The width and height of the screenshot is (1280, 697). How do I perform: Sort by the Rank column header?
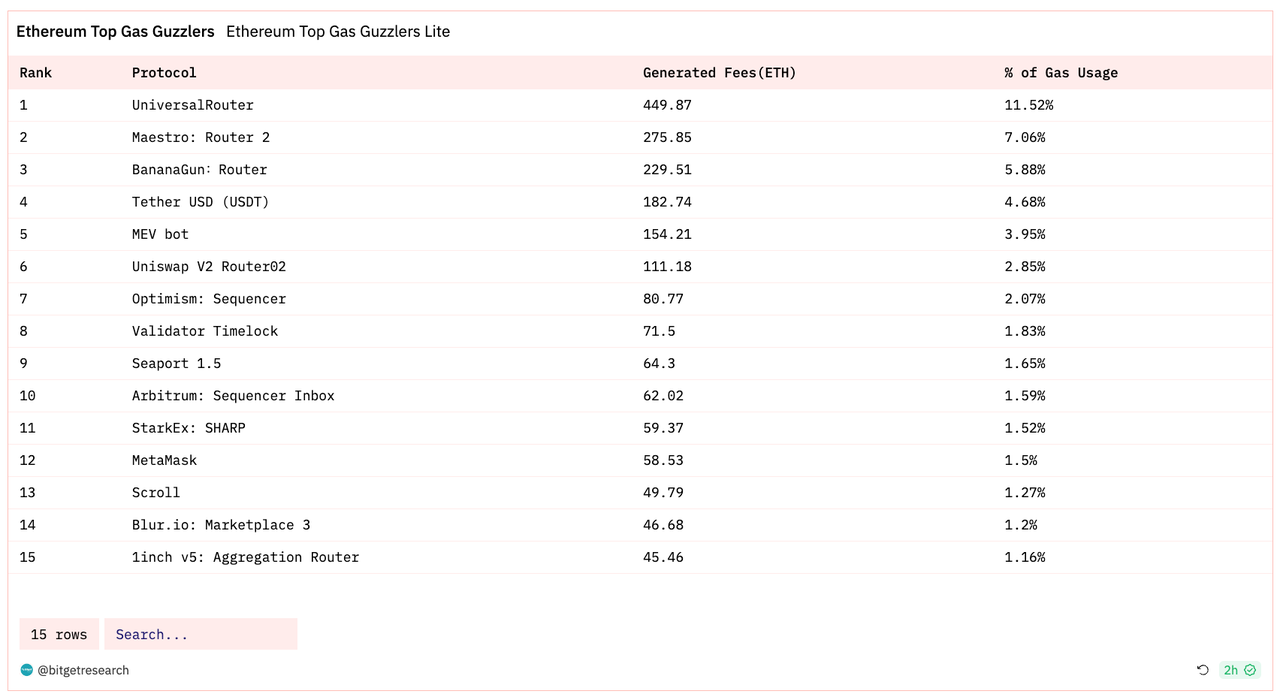(x=36, y=73)
